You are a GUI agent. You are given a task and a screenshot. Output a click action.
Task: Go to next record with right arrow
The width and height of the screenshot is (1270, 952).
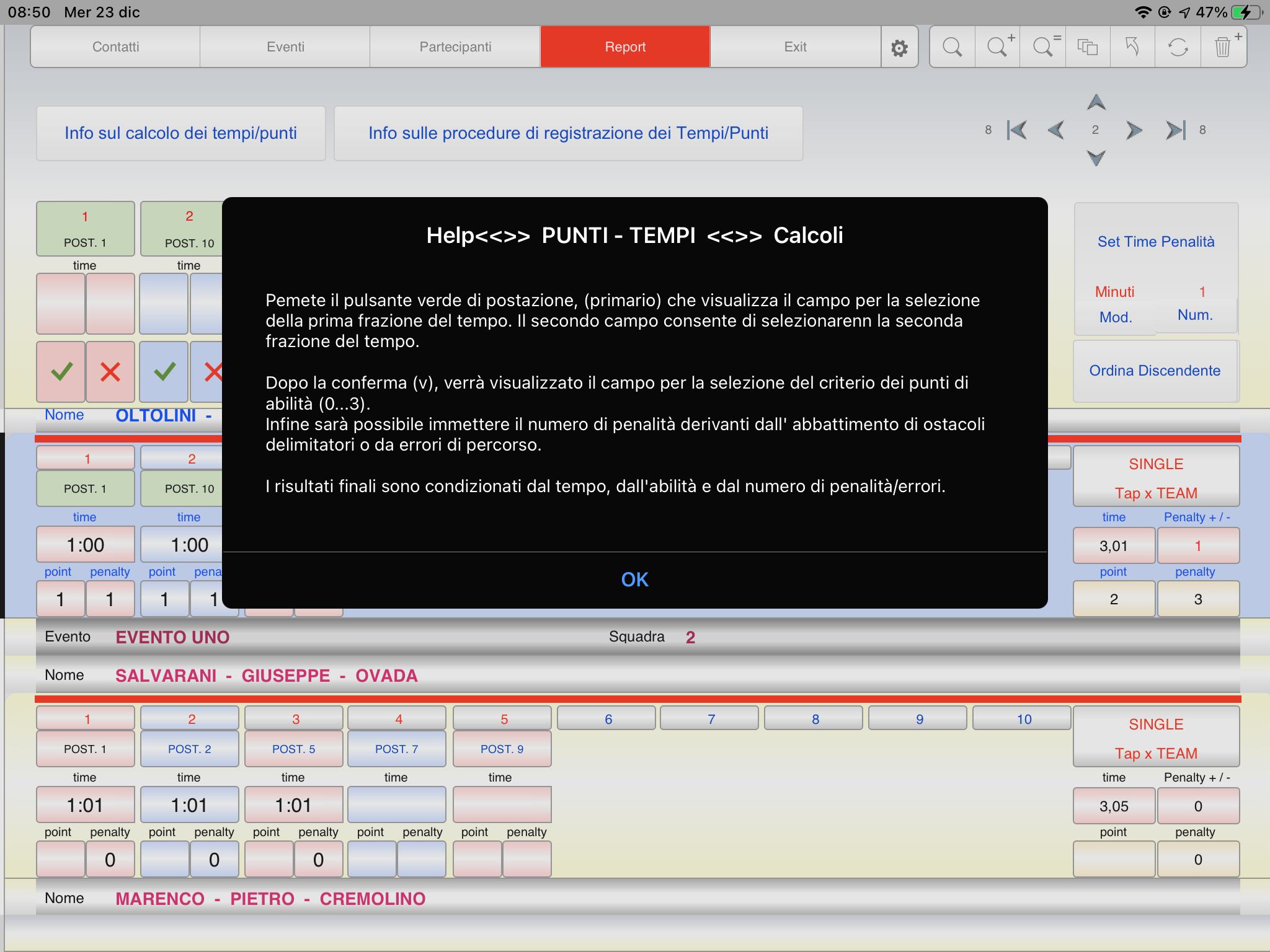pyautogui.click(x=1134, y=130)
